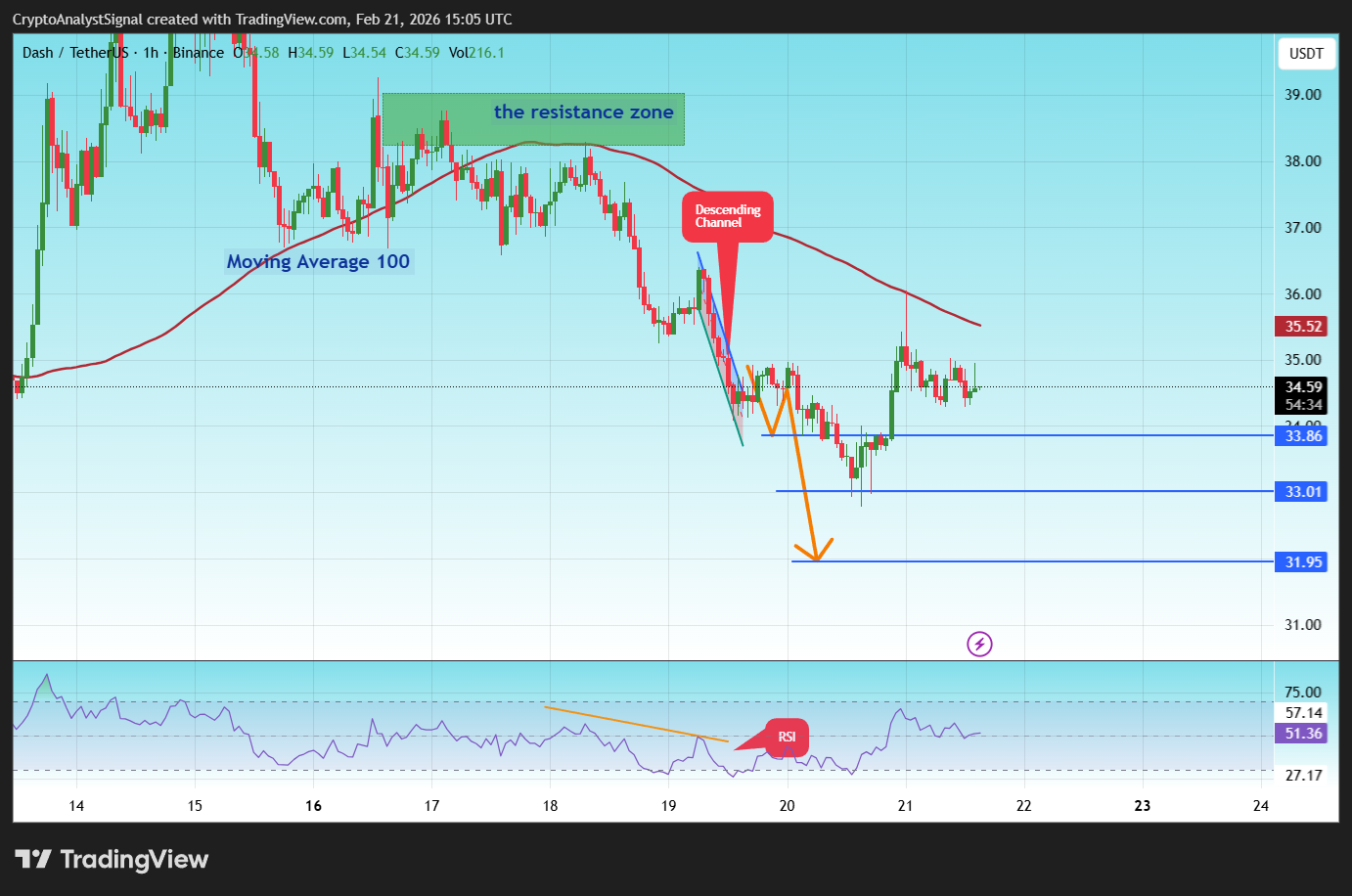Click the 36.00 price axis label
Image resolution: width=1352 pixels, height=896 pixels.
tap(1303, 294)
